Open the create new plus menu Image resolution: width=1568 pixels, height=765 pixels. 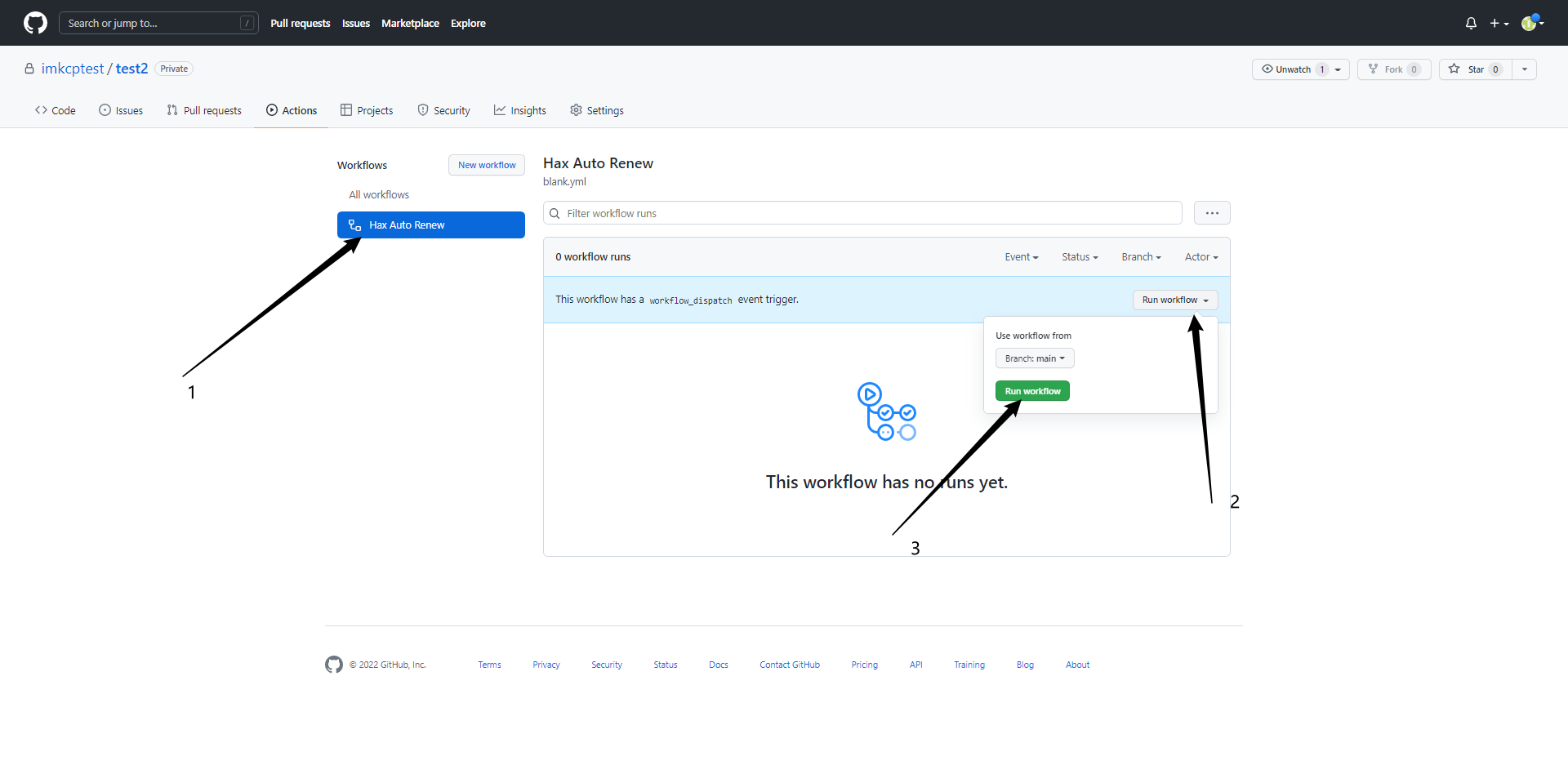(x=1499, y=23)
